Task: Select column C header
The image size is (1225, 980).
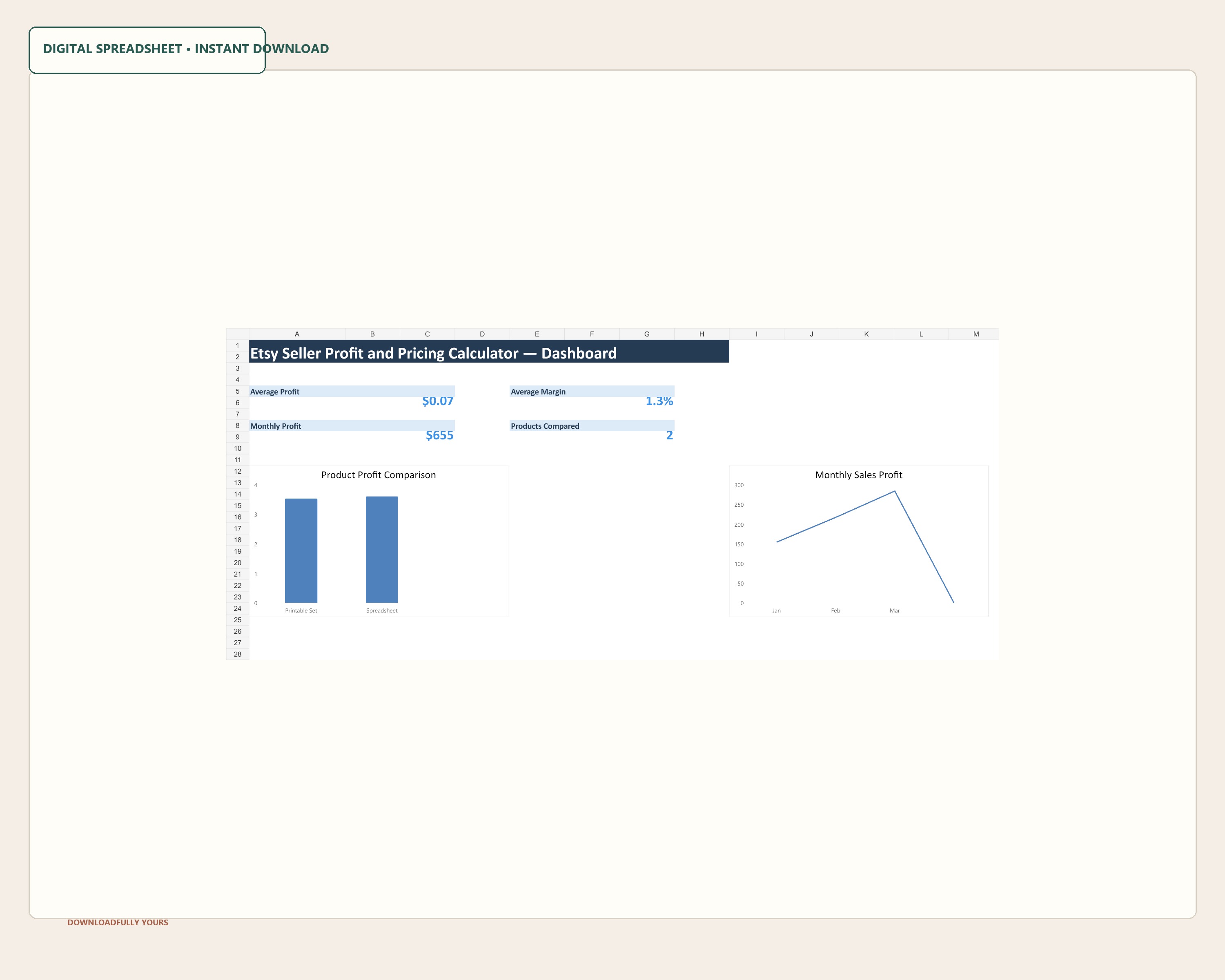Action: pos(427,334)
